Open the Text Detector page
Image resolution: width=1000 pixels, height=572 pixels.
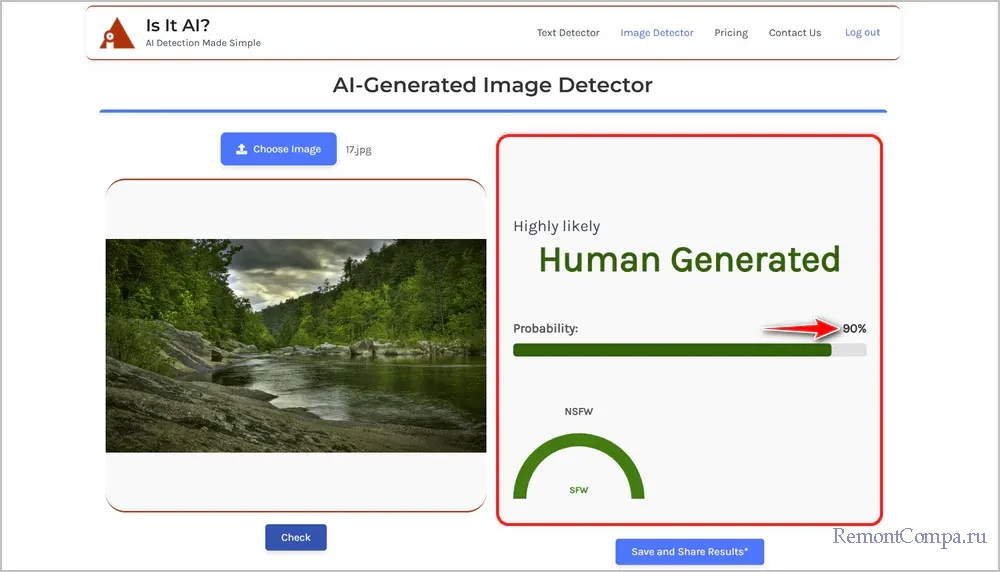click(x=568, y=33)
